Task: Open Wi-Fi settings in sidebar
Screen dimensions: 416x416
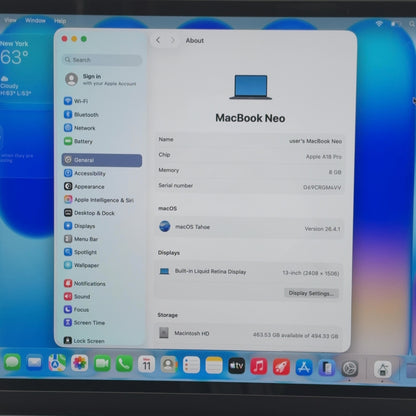Action: (76, 101)
